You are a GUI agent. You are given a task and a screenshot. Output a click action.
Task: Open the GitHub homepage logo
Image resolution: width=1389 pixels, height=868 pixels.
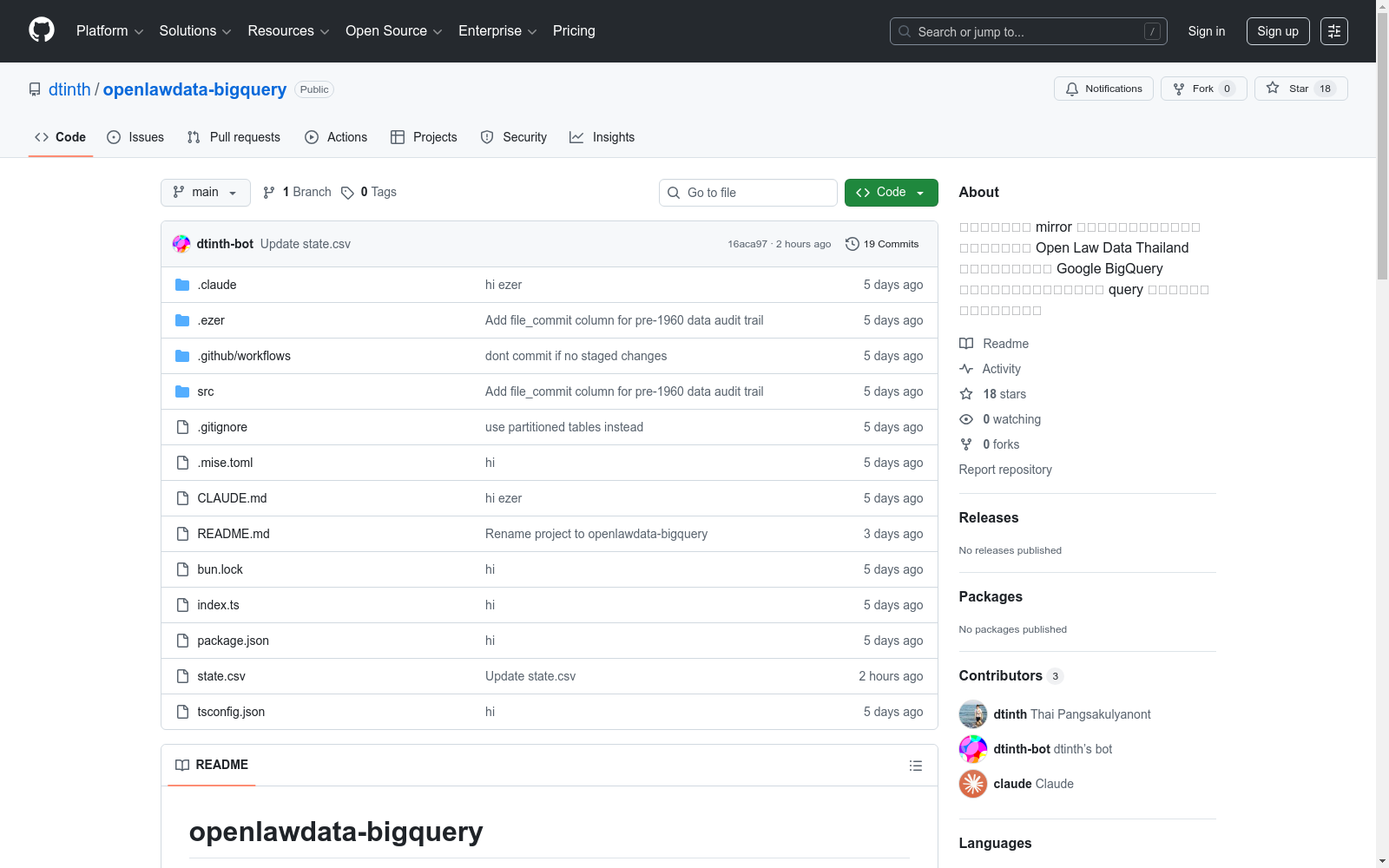pyautogui.click(x=42, y=30)
